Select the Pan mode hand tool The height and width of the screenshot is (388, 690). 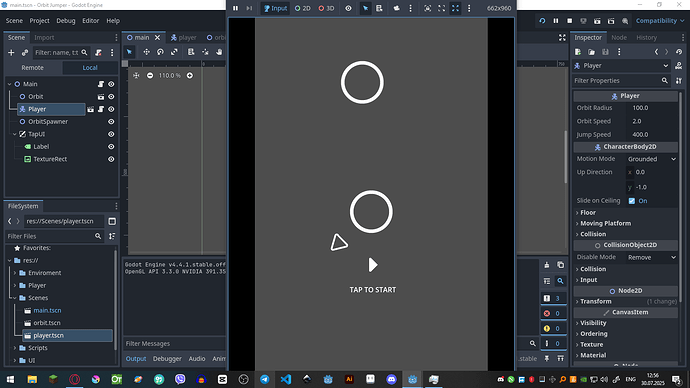pyautogui.click(x=219, y=52)
